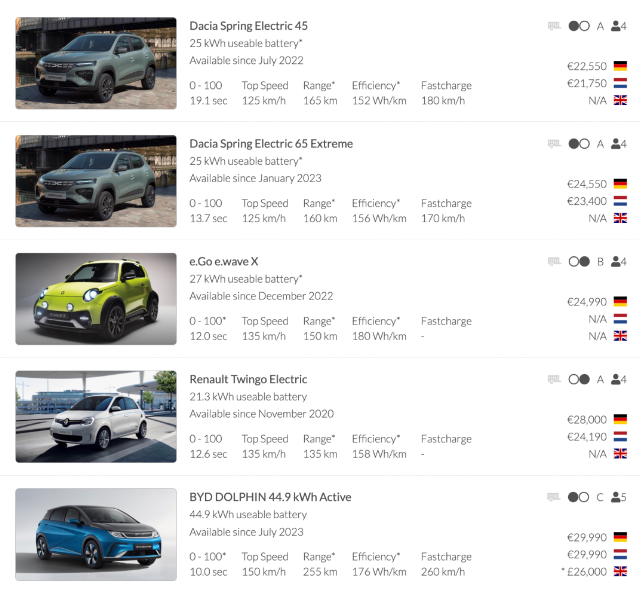640x590 pixels.
Task: Click German flag beside €24,990
Action: [620, 302]
